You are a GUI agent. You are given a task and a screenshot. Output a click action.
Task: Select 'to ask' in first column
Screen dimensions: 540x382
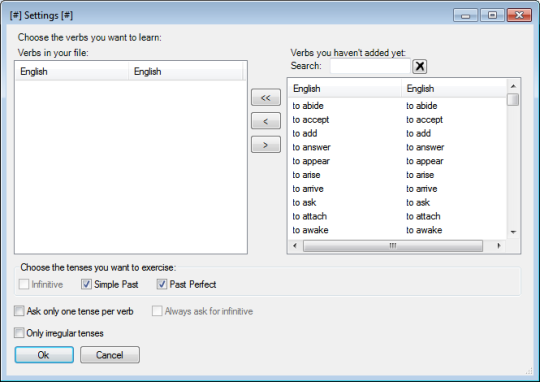click(x=304, y=202)
